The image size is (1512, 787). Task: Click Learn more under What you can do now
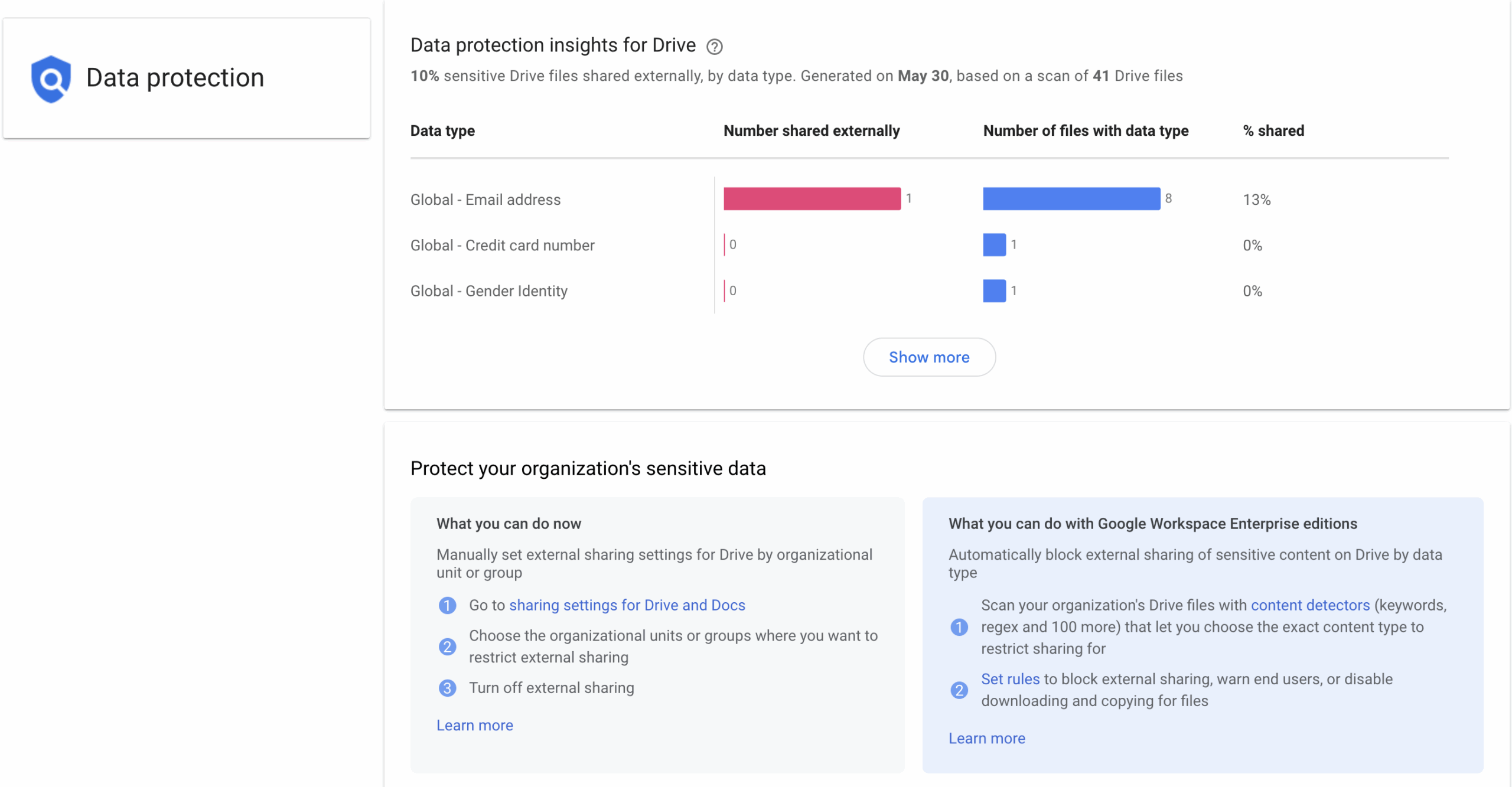click(x=475, y=725)
